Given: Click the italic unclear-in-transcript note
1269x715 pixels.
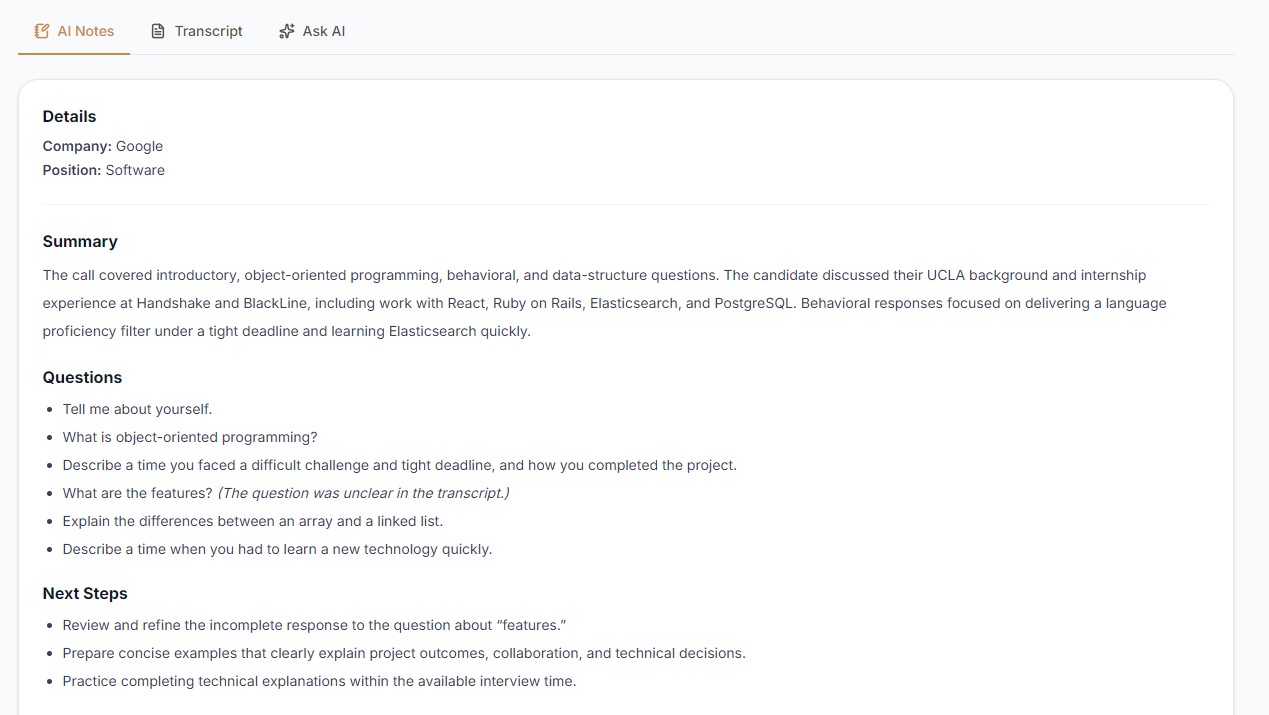Looking at the screenshot, I should (364, 493).
